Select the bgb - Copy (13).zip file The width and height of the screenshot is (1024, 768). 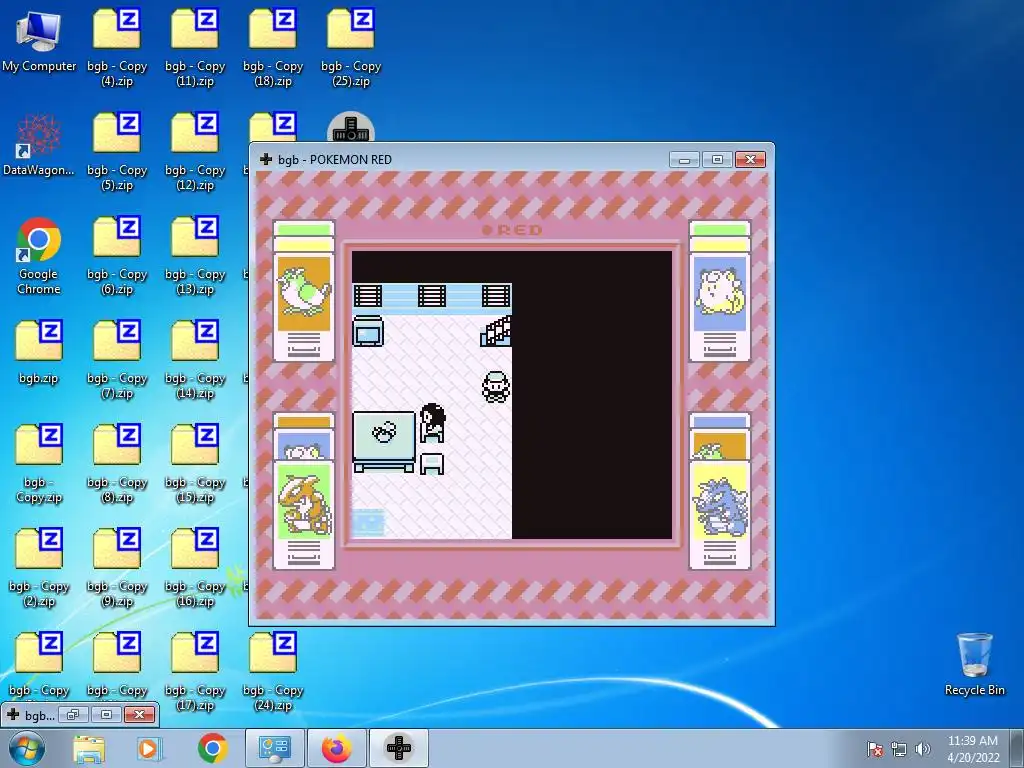pos(195,256)
